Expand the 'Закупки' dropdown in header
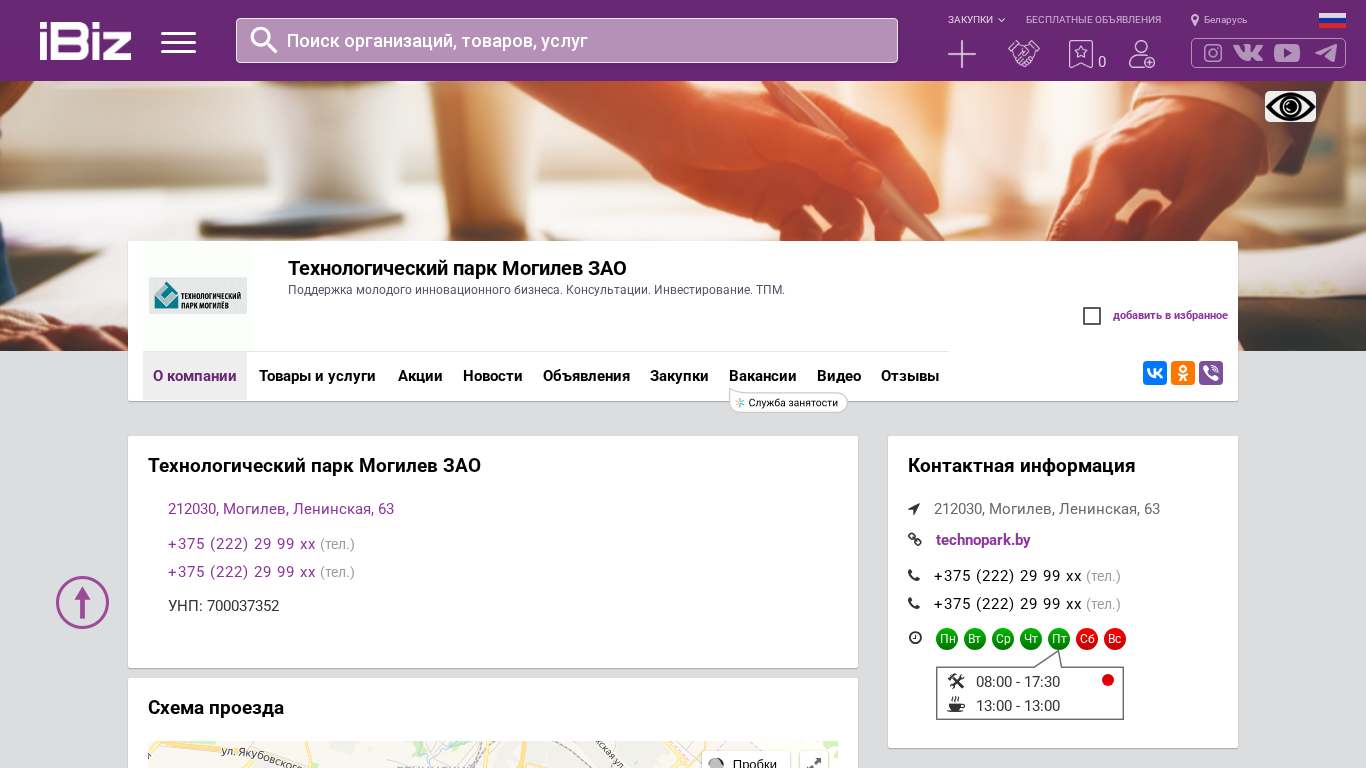This screenshot has height=768, width=1366. [x=976, y=20]
